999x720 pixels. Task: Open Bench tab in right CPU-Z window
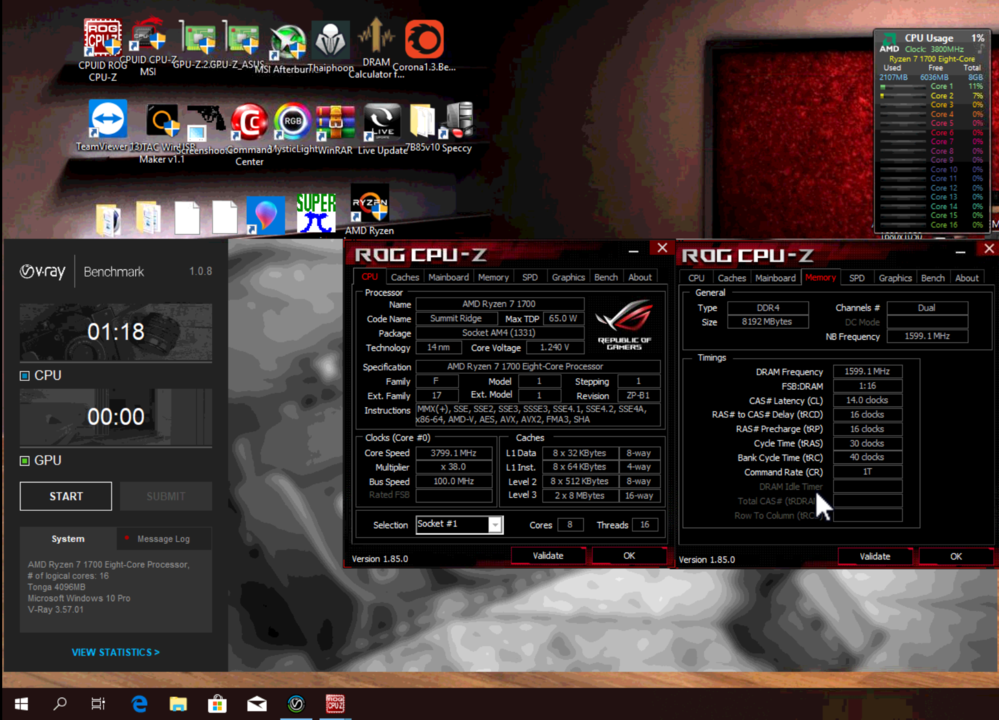[933, 278]
